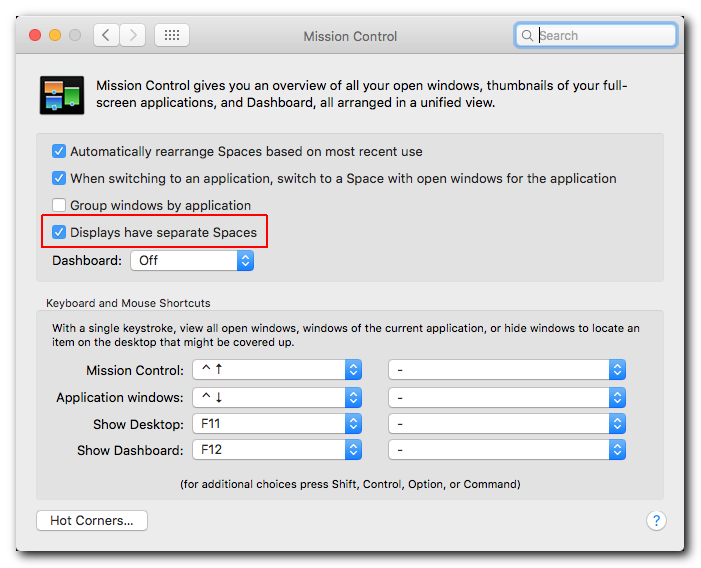The image size is (701, 568).
Task: Toggle Displays have separate Spaces checkbox
Action: (59, 233)
